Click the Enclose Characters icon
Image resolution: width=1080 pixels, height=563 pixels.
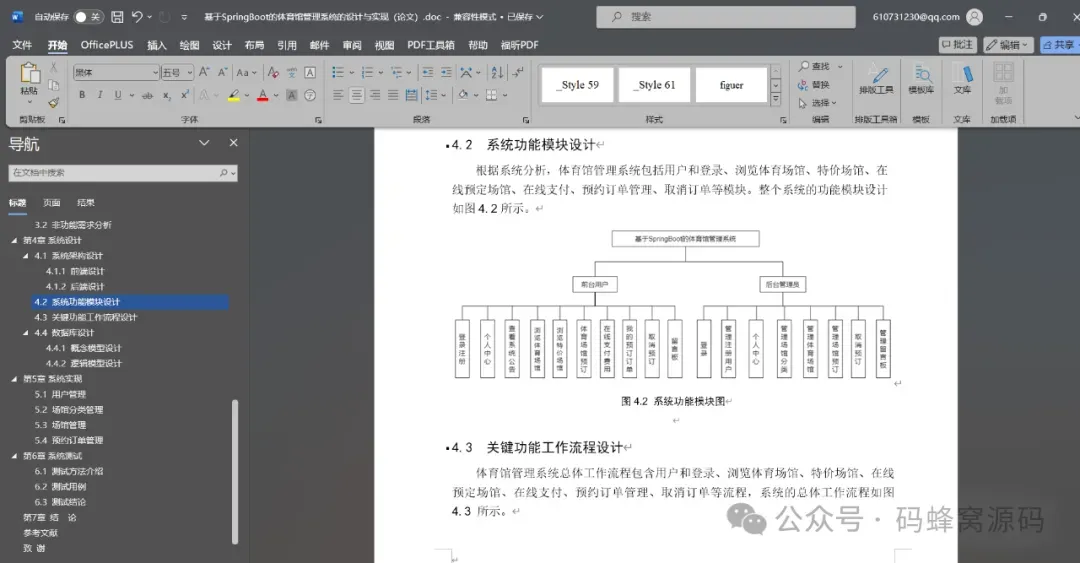[310, 95]
